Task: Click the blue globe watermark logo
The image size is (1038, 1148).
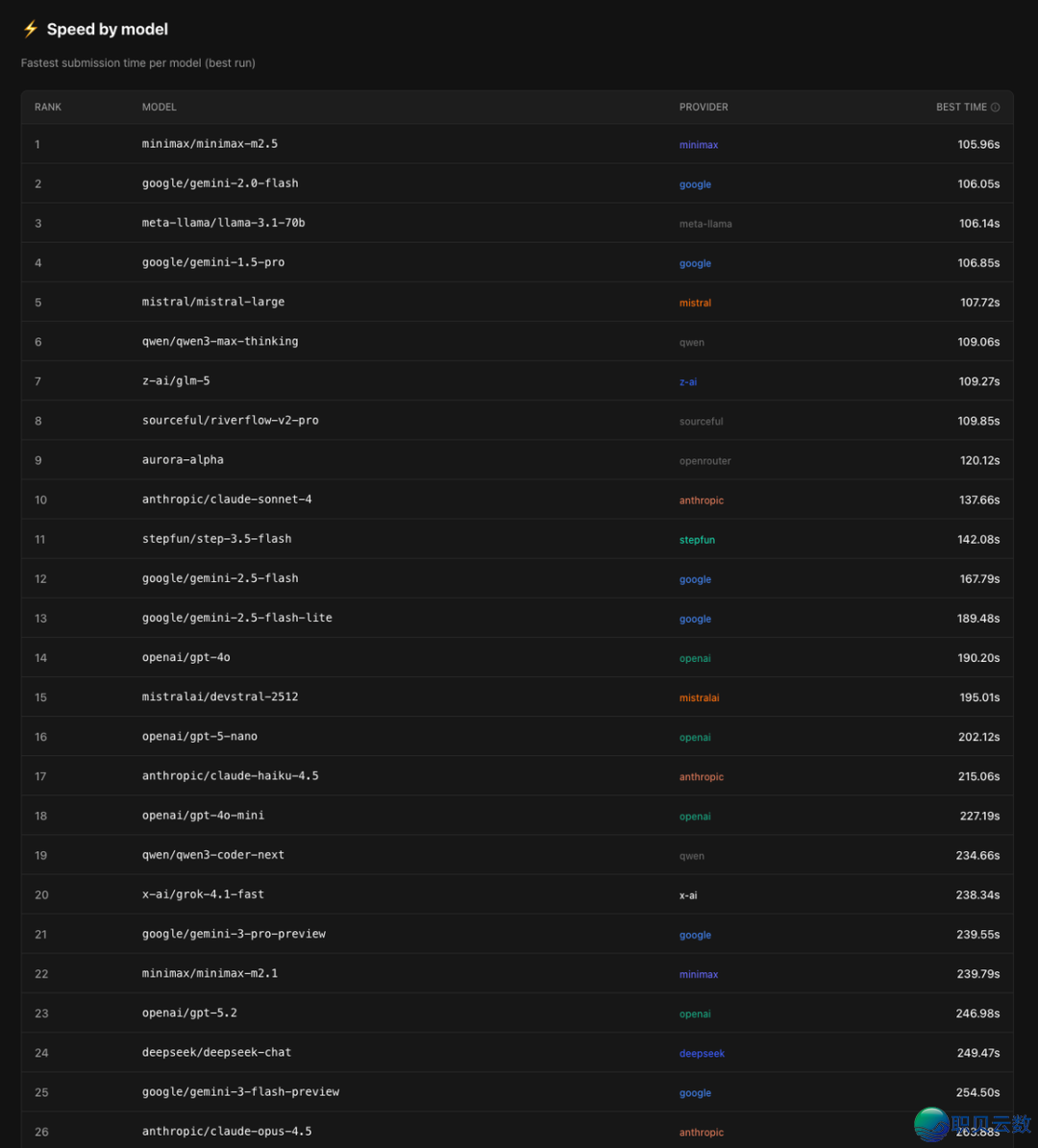Action: tap(931, 1124)
